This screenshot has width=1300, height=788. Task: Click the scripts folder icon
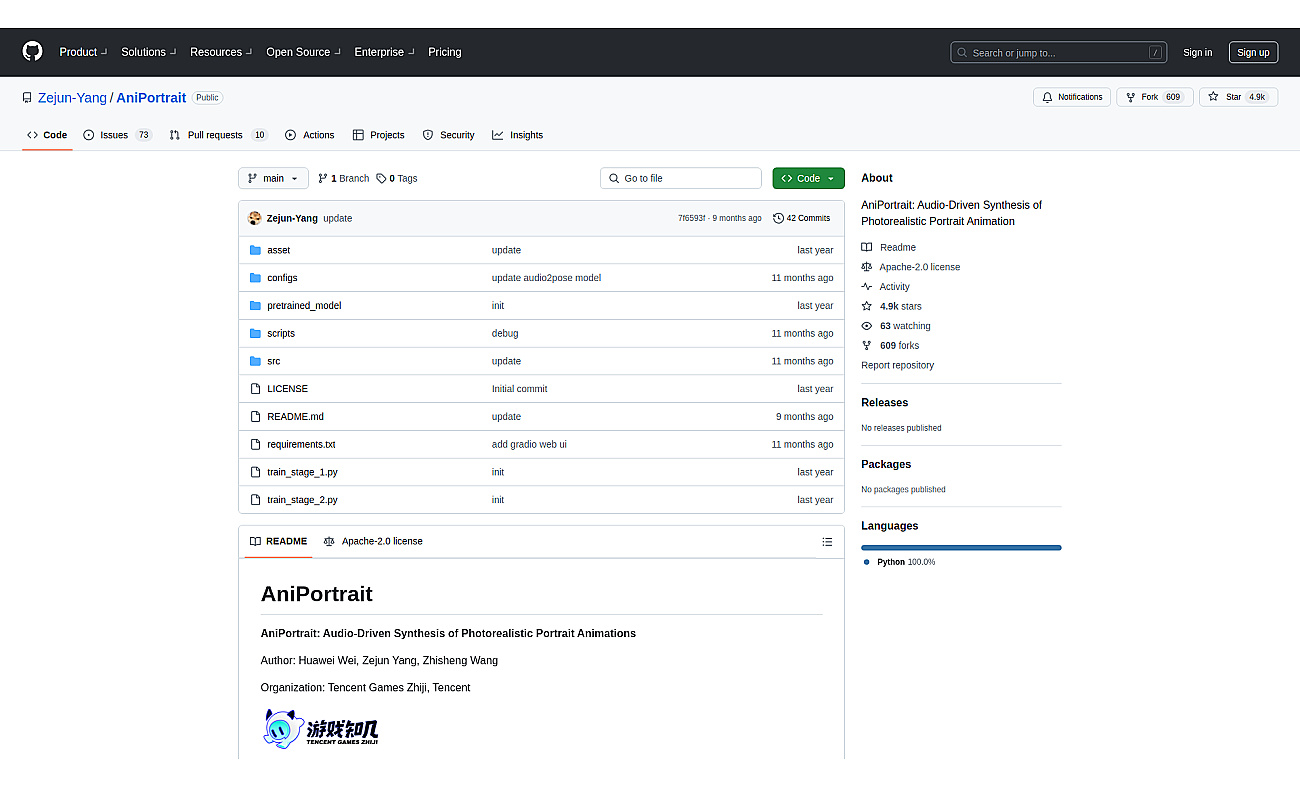pyautogui.click(x=255, y=333)
